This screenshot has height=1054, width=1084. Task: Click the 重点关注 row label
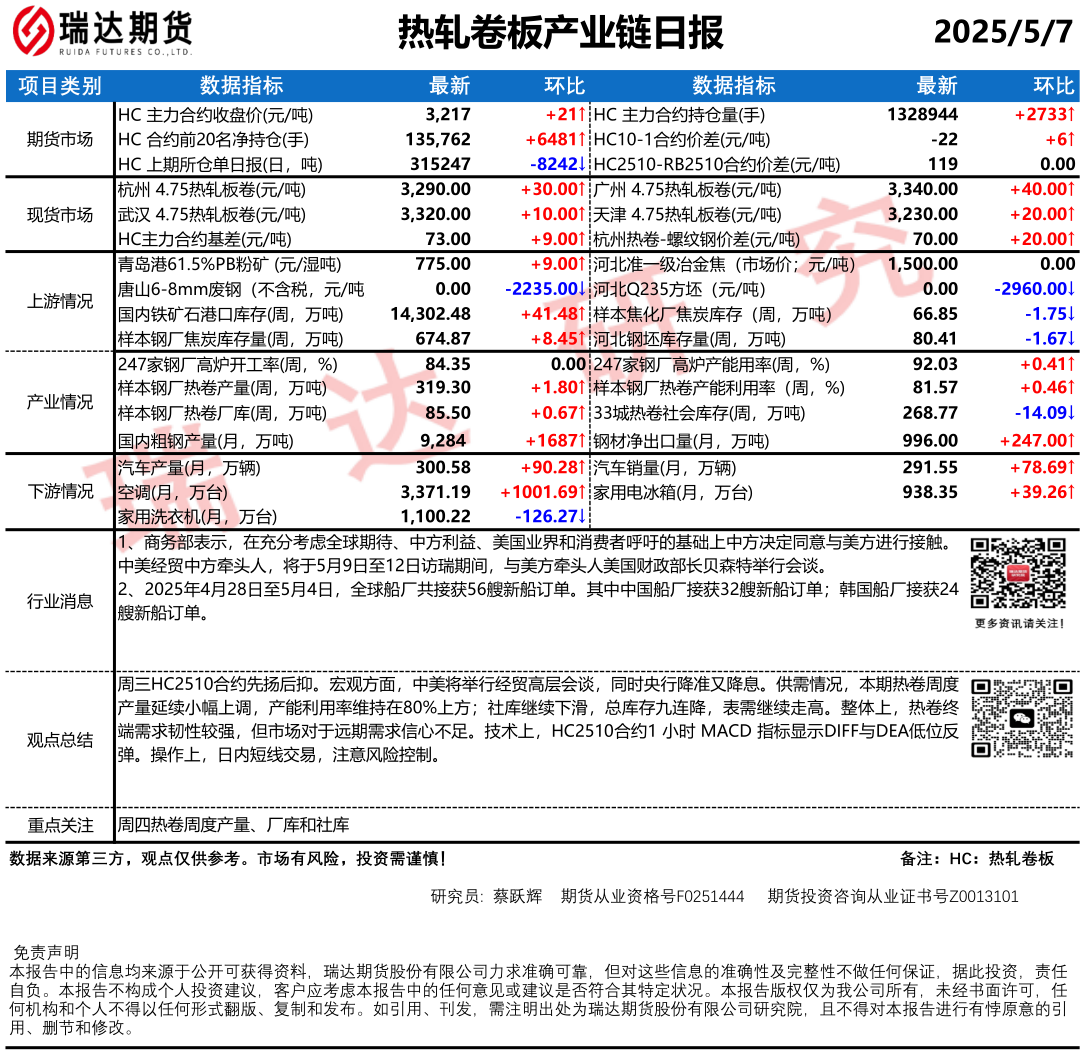(x=60, y=825)
